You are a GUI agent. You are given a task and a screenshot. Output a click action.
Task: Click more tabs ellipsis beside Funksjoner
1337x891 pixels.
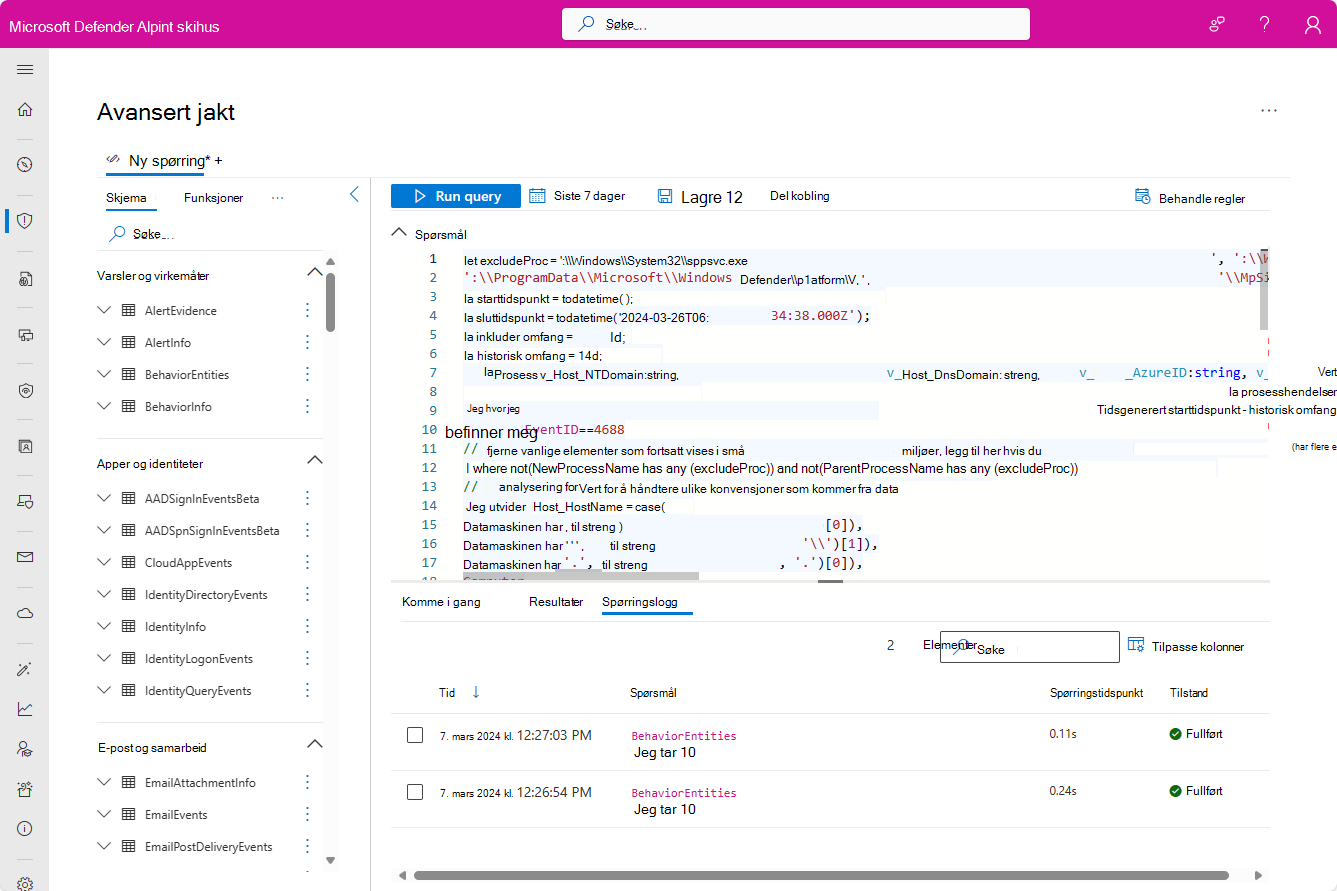click(278, 198)
